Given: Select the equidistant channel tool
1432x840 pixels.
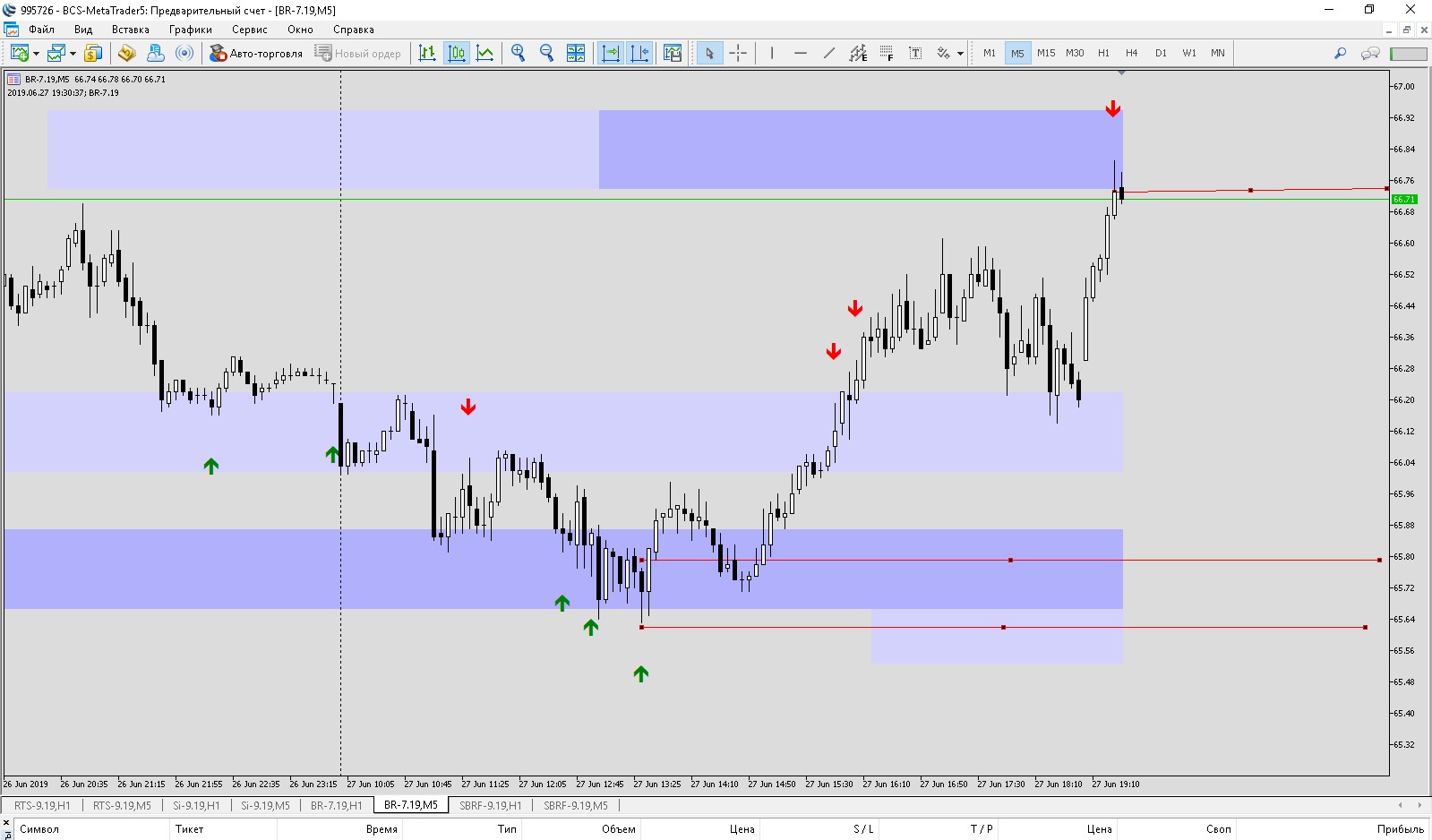Looking at the screenshot, I should 858,53.
